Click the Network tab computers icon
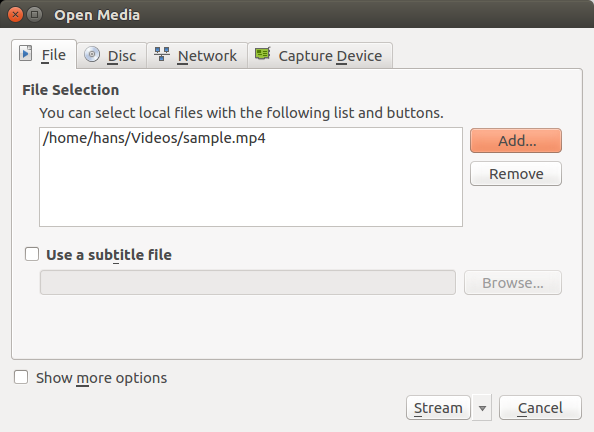594x432 pixels. pyautogui.click(x=162, y=54)
